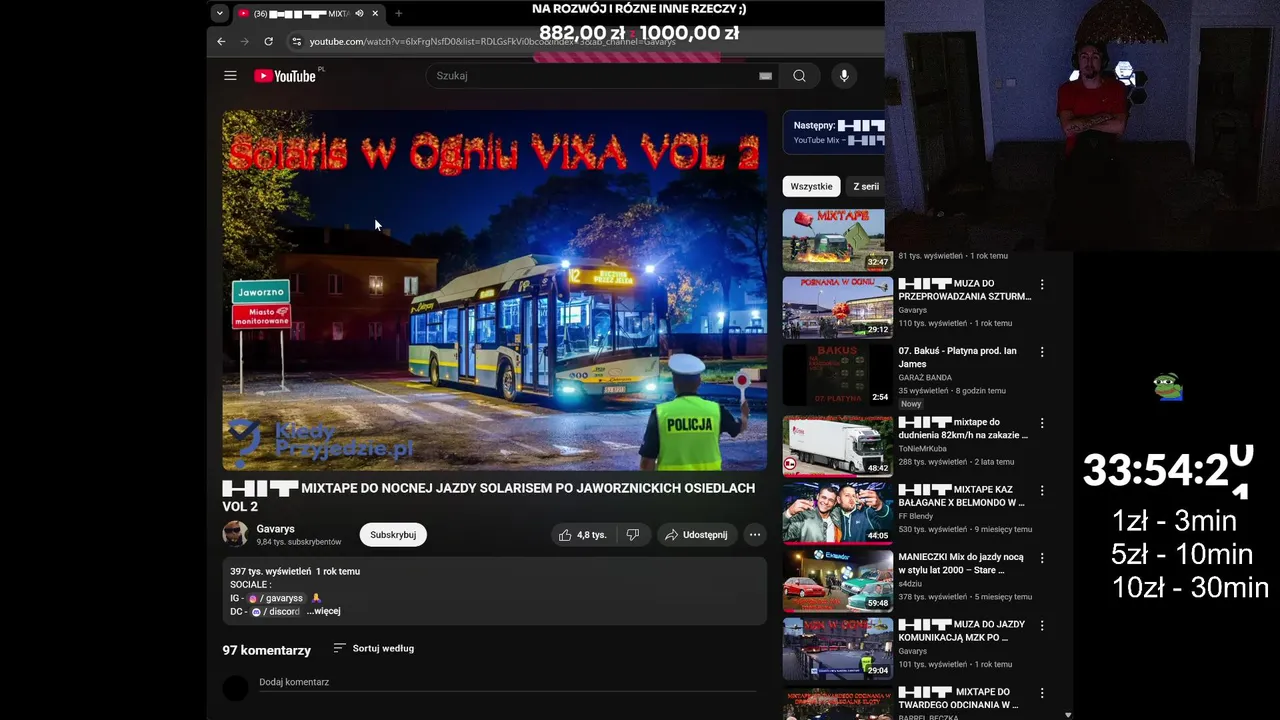This screenshot has width=1280, height=720.
Task: Dislike the video with the thumbs down
Action: click(x=633, y=535)
